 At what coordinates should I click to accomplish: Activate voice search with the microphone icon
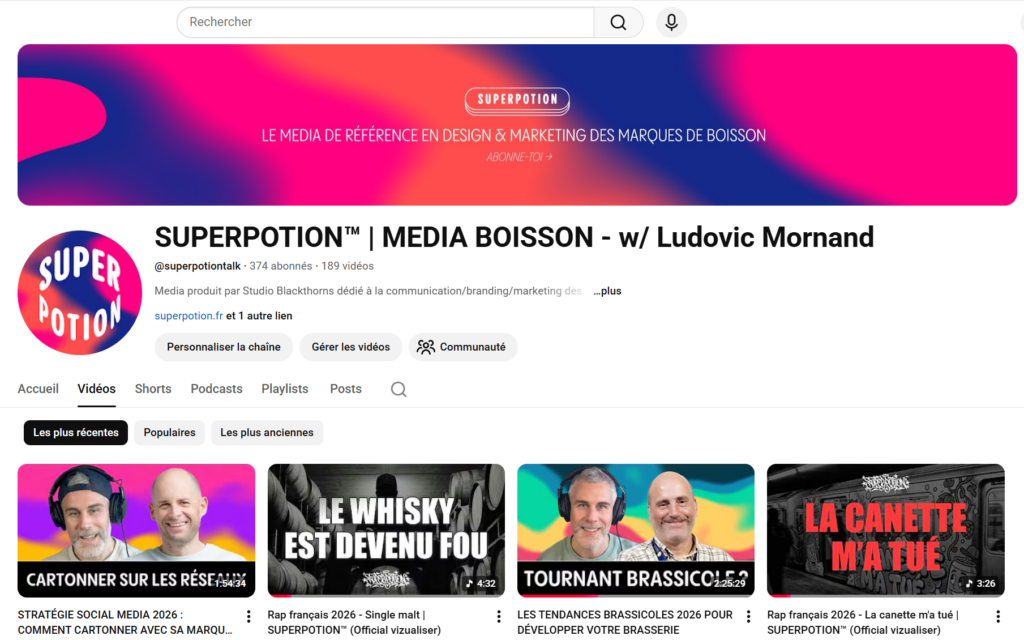point(671,21)
